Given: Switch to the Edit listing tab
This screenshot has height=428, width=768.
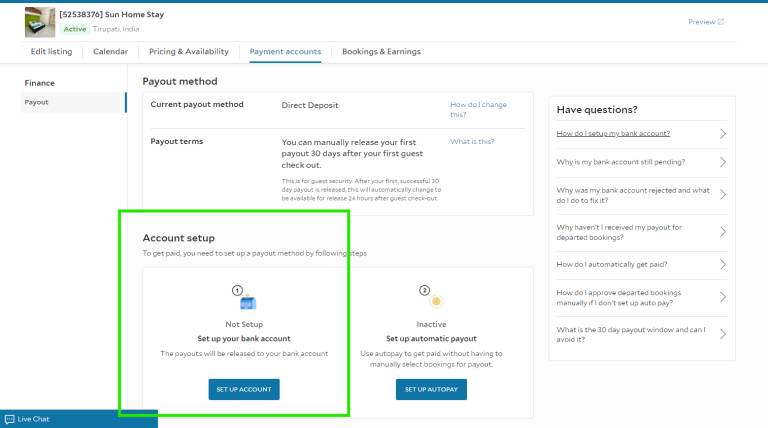Looking at the screenshot, I should pyautogui.click(x=51, y=51).
